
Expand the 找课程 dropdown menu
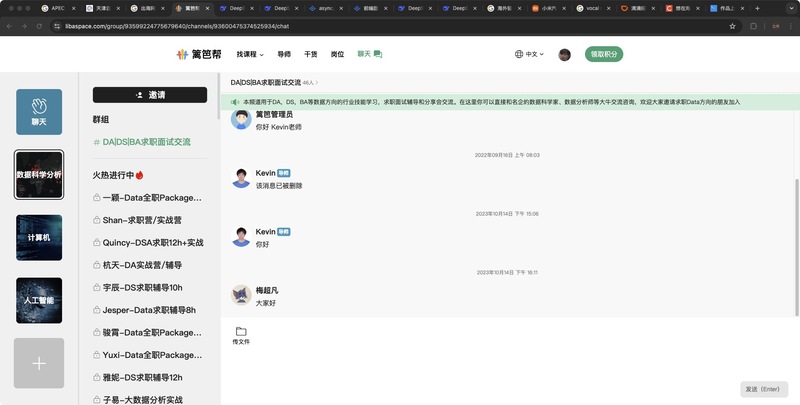click(x=250, y=54)
